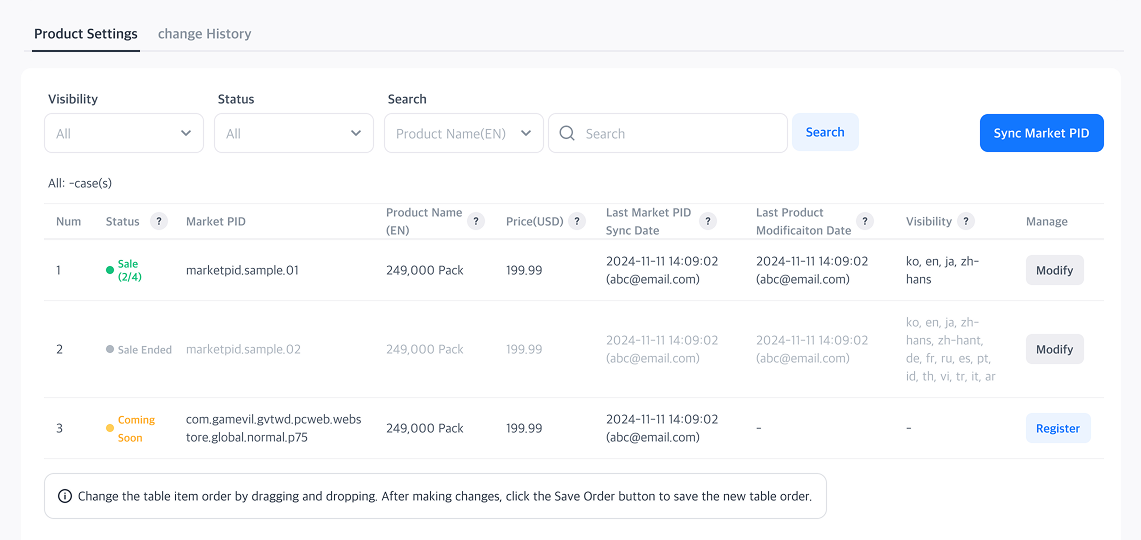Click the help icon next to Status
The width and height of the screenshot is (1141, 540).
(158, 221)
